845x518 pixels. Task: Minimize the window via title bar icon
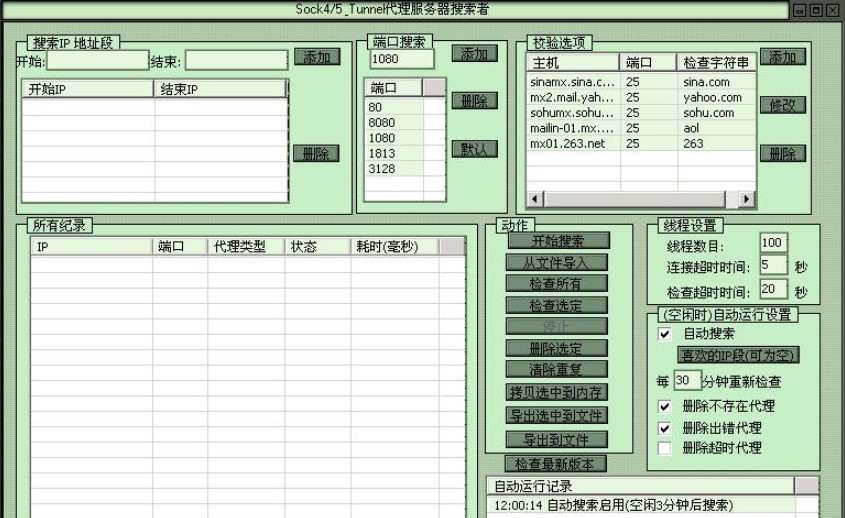799,10
